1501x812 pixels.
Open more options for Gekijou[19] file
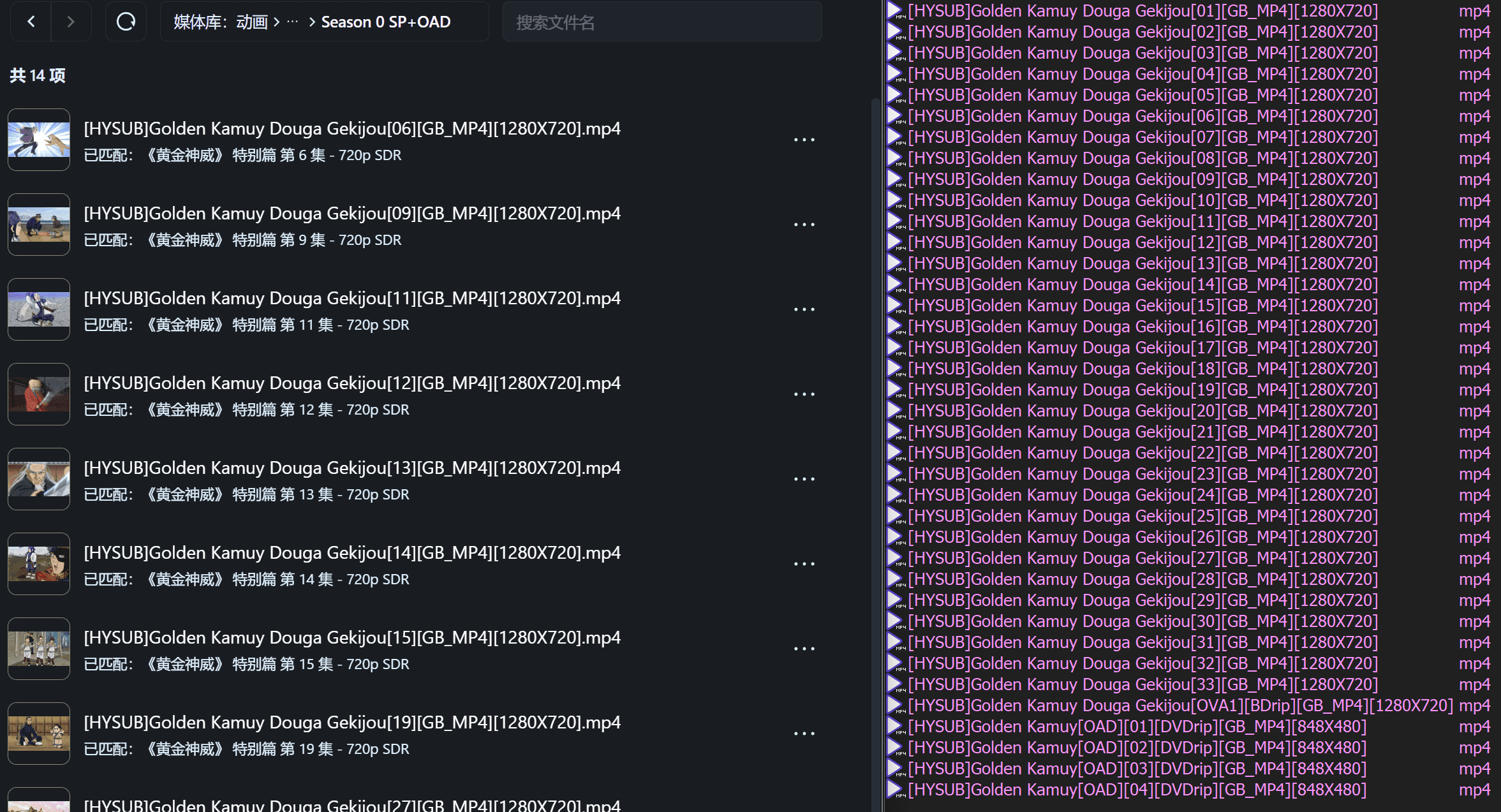(x=804, y=734)
